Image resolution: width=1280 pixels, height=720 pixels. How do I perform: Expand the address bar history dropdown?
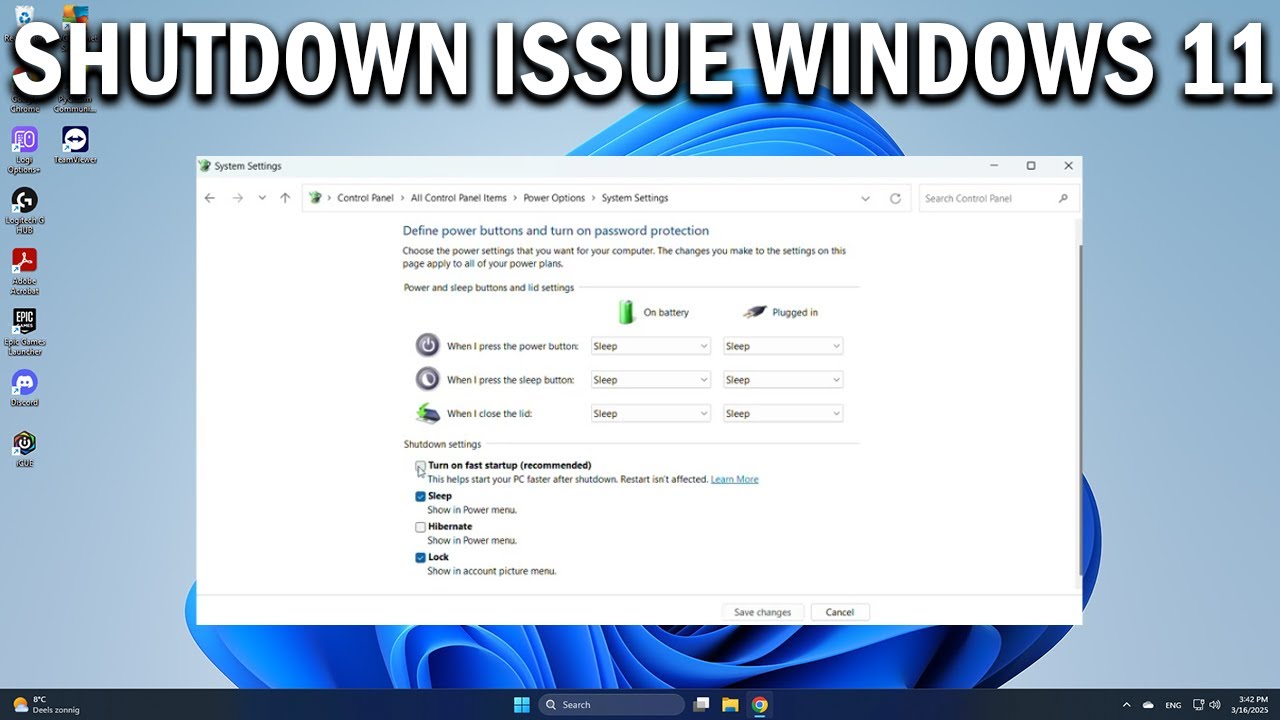tap(865, 198)
